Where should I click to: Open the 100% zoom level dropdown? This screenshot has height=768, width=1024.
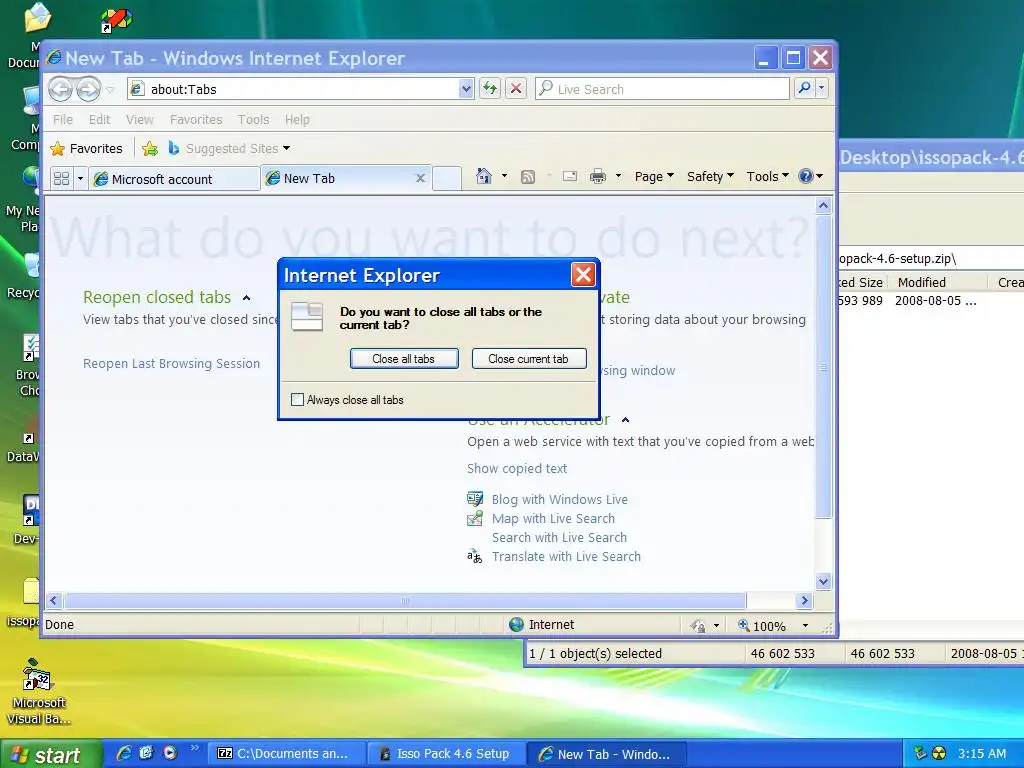click(x=805, y=626)
